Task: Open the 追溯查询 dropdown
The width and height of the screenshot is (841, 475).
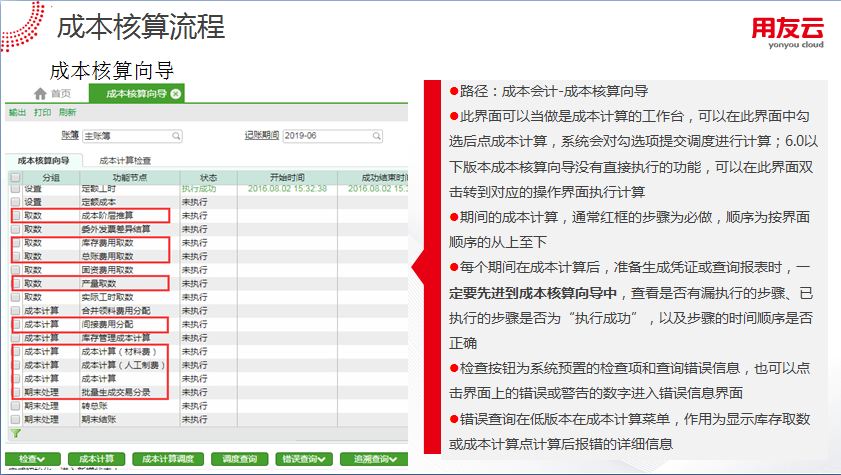Action: [x=374, y=459]
